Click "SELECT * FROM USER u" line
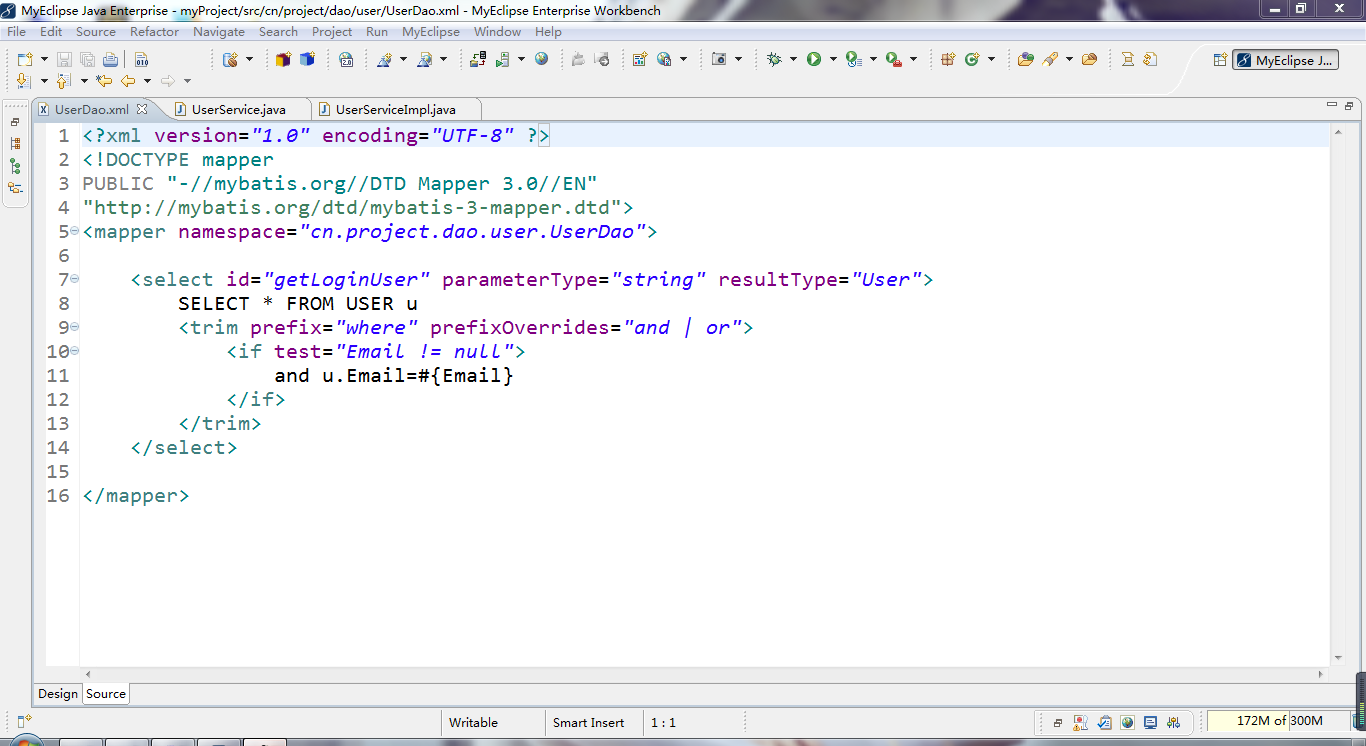Viewport: 1366px width, 746px height. (x=298, y=303)
